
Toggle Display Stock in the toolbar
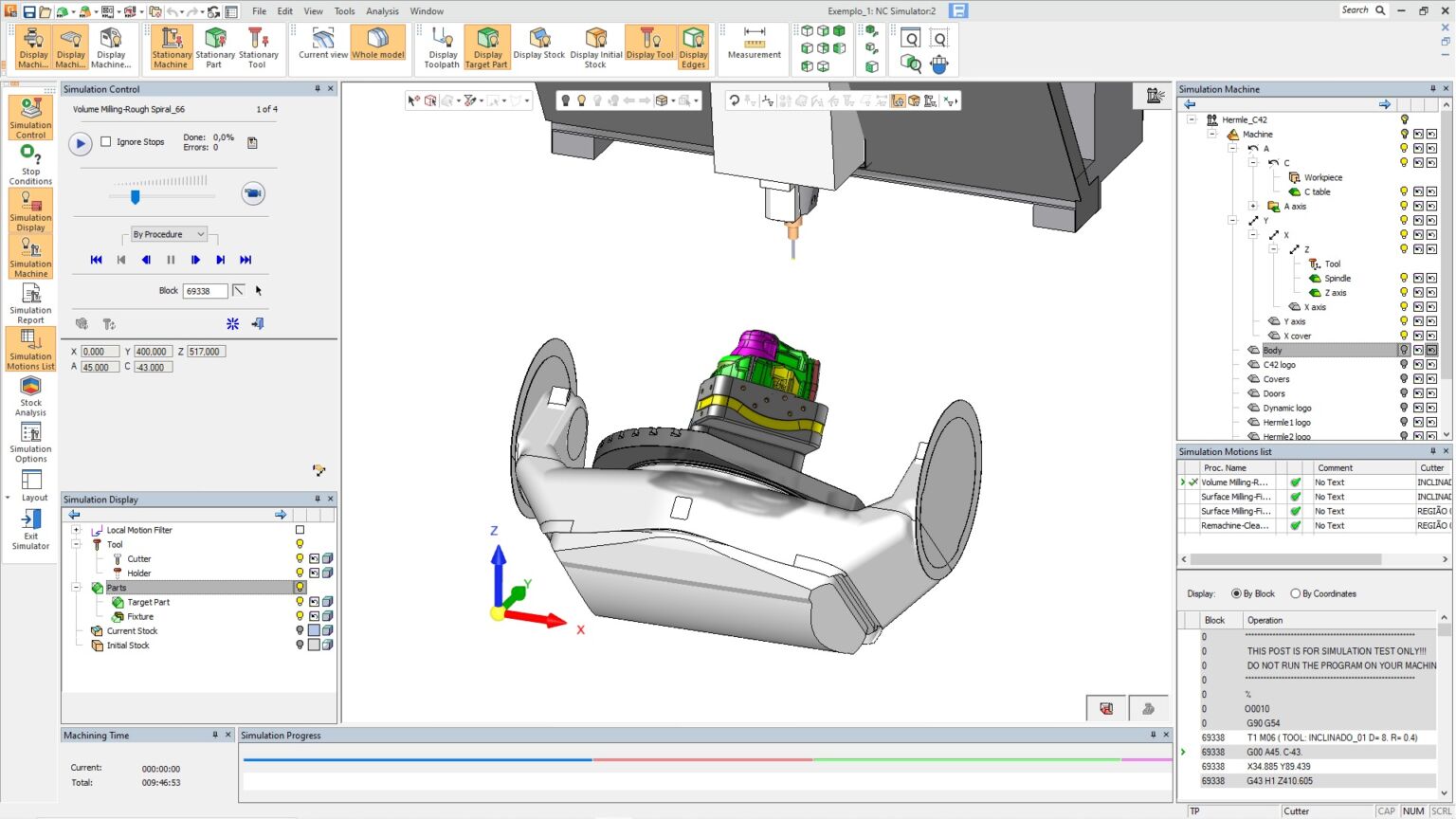pos(538,47)
